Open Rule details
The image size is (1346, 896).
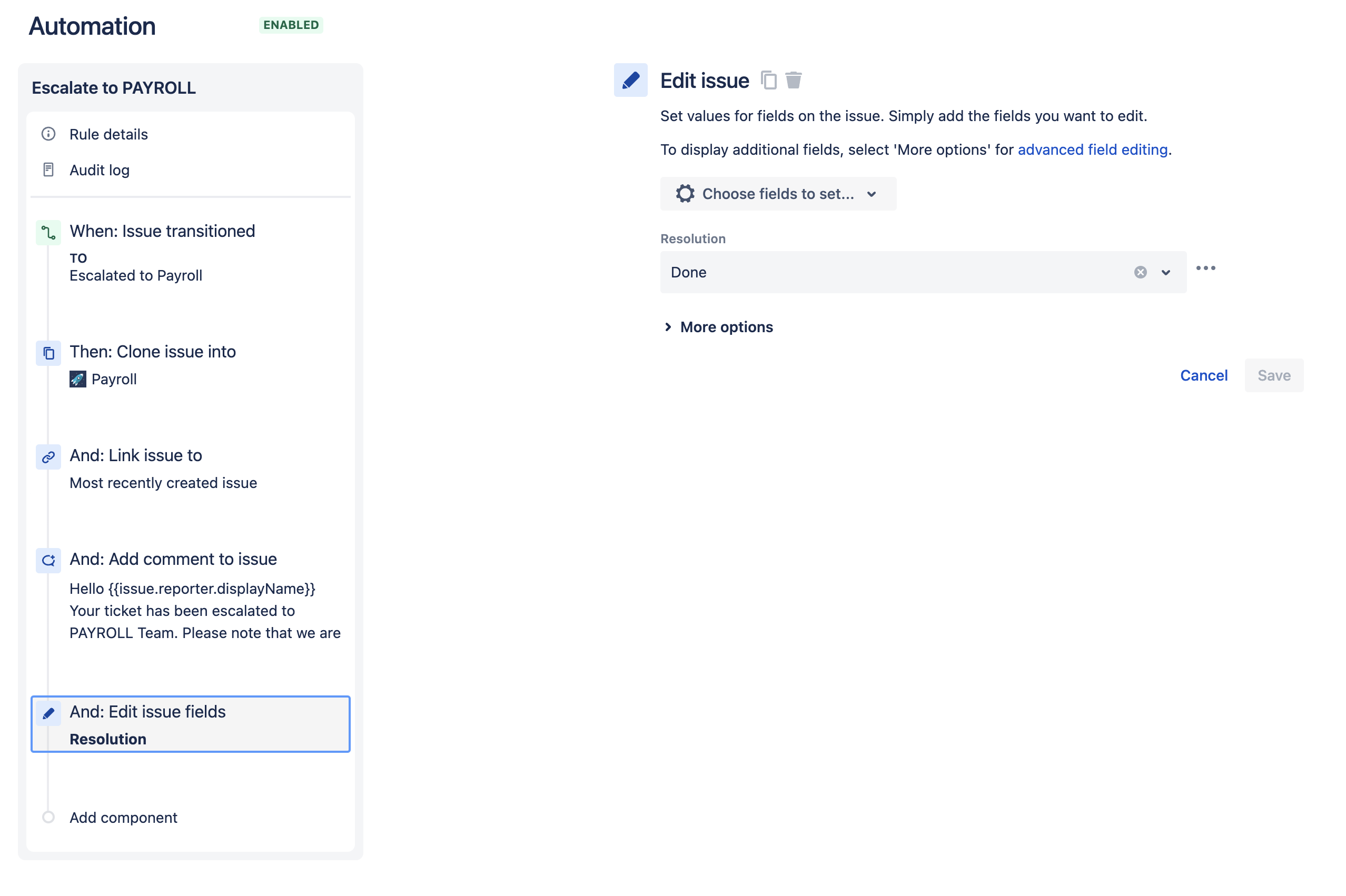click(108, 134)
